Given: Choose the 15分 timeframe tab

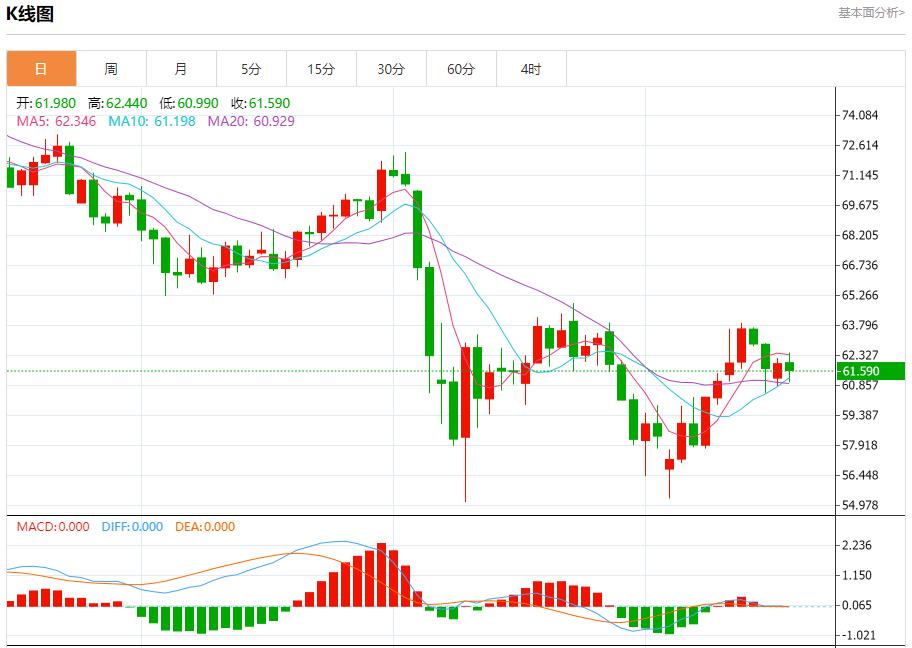Looking at the screenshot, I should click(321, 69).
